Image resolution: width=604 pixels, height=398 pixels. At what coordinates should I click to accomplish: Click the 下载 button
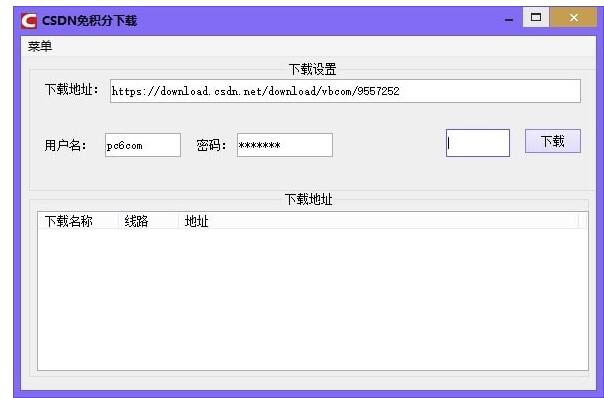[553, 141]
